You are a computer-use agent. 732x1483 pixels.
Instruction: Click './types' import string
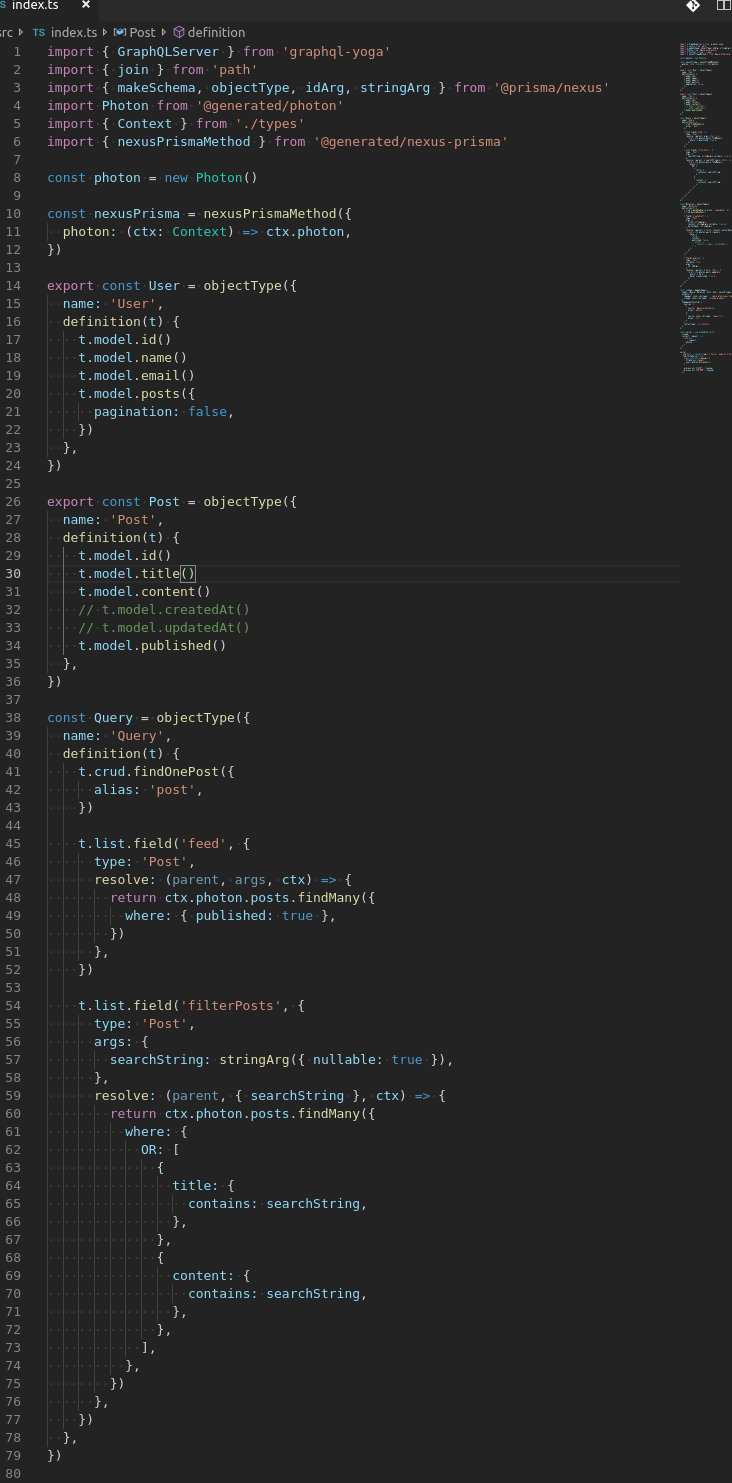click(269, 124)
